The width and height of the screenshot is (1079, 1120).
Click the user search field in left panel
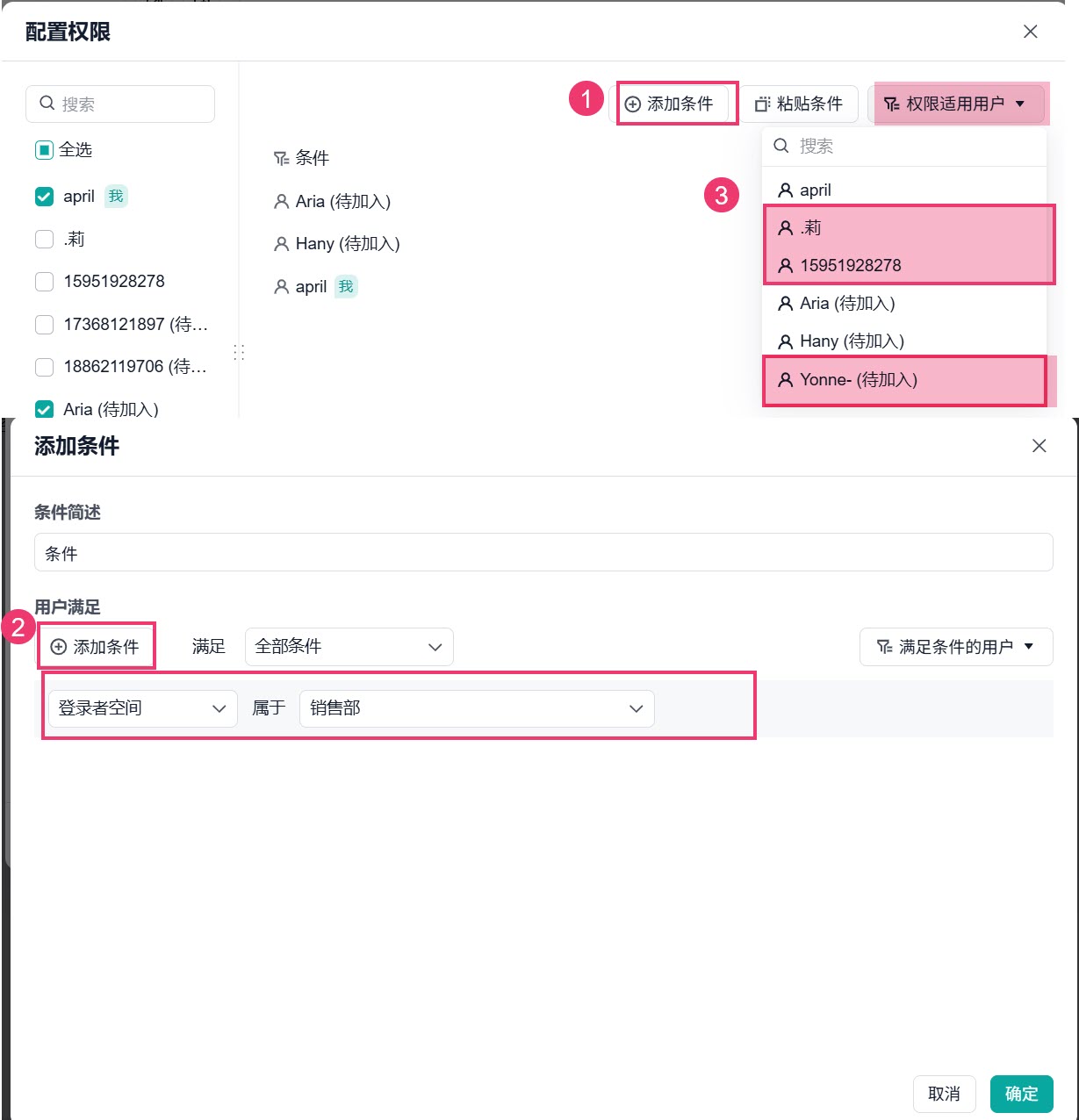tap(120, 104)
